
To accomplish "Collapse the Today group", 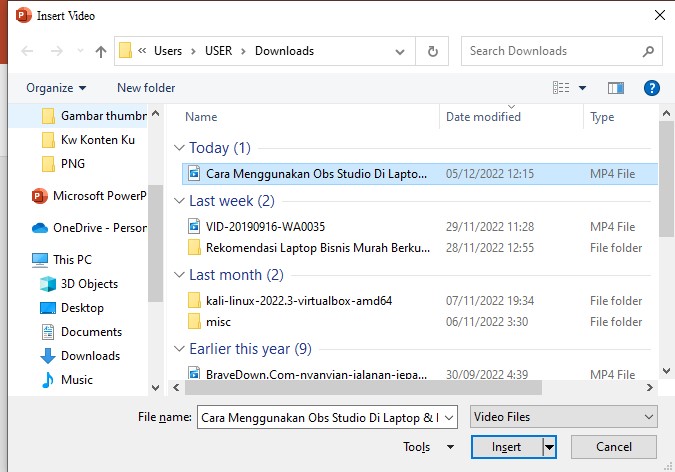I will pos(180,148).
